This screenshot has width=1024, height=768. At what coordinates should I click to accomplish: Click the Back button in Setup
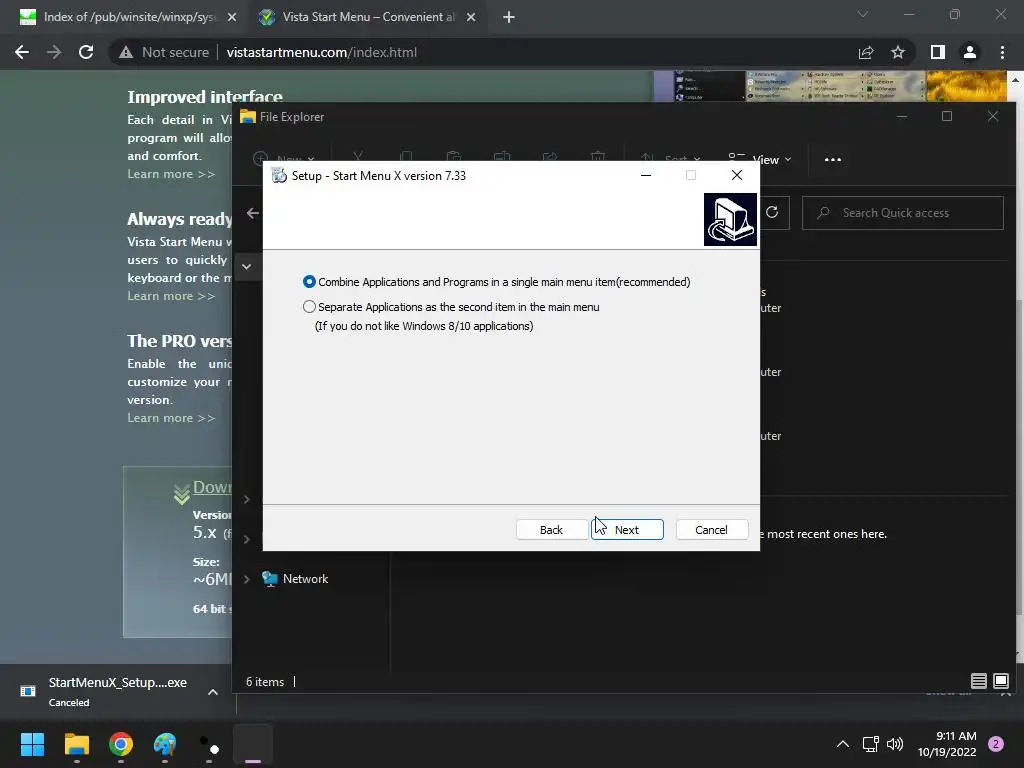pos(551,530)
